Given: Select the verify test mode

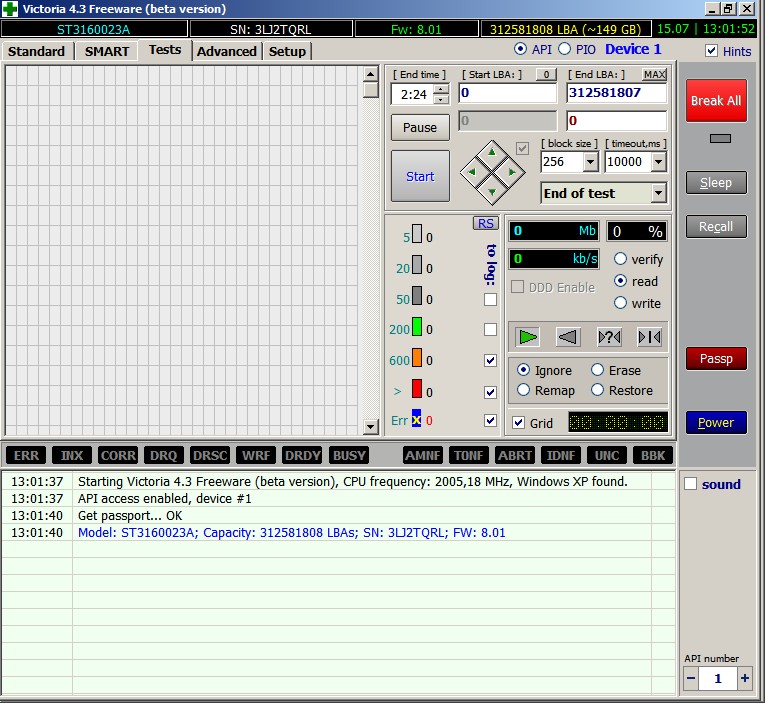Looking at the screenshot, I should tap(620, 259).
